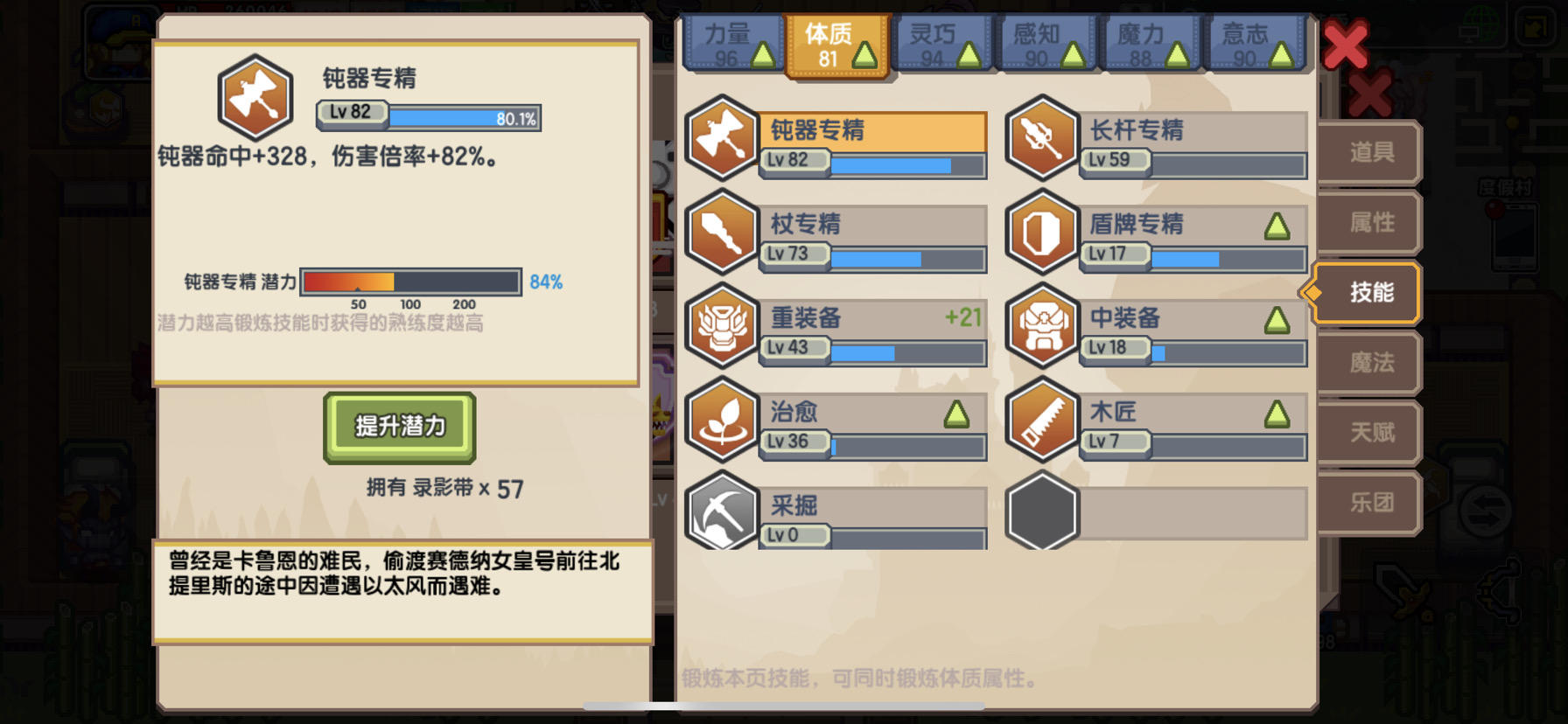The width and height of the screenshot is (1568, 724).
Task: Open the 重装备 heavy armor skill icon
Action: coord(721,326)
